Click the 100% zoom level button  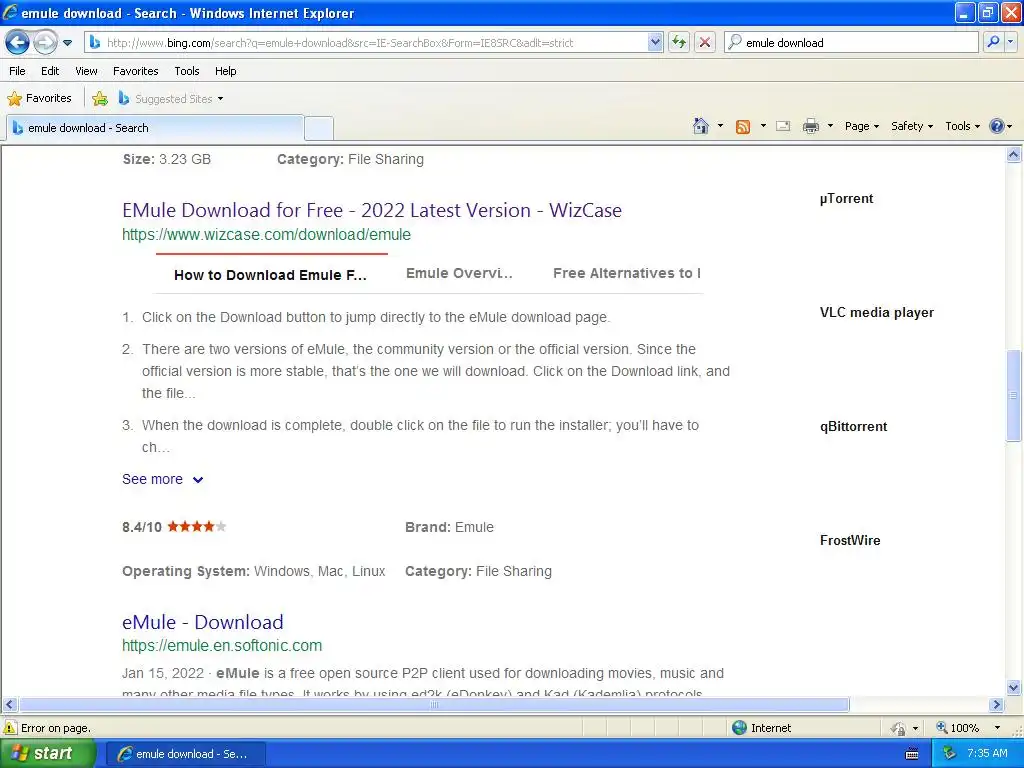pyautogui.click(x=958, y=728)
